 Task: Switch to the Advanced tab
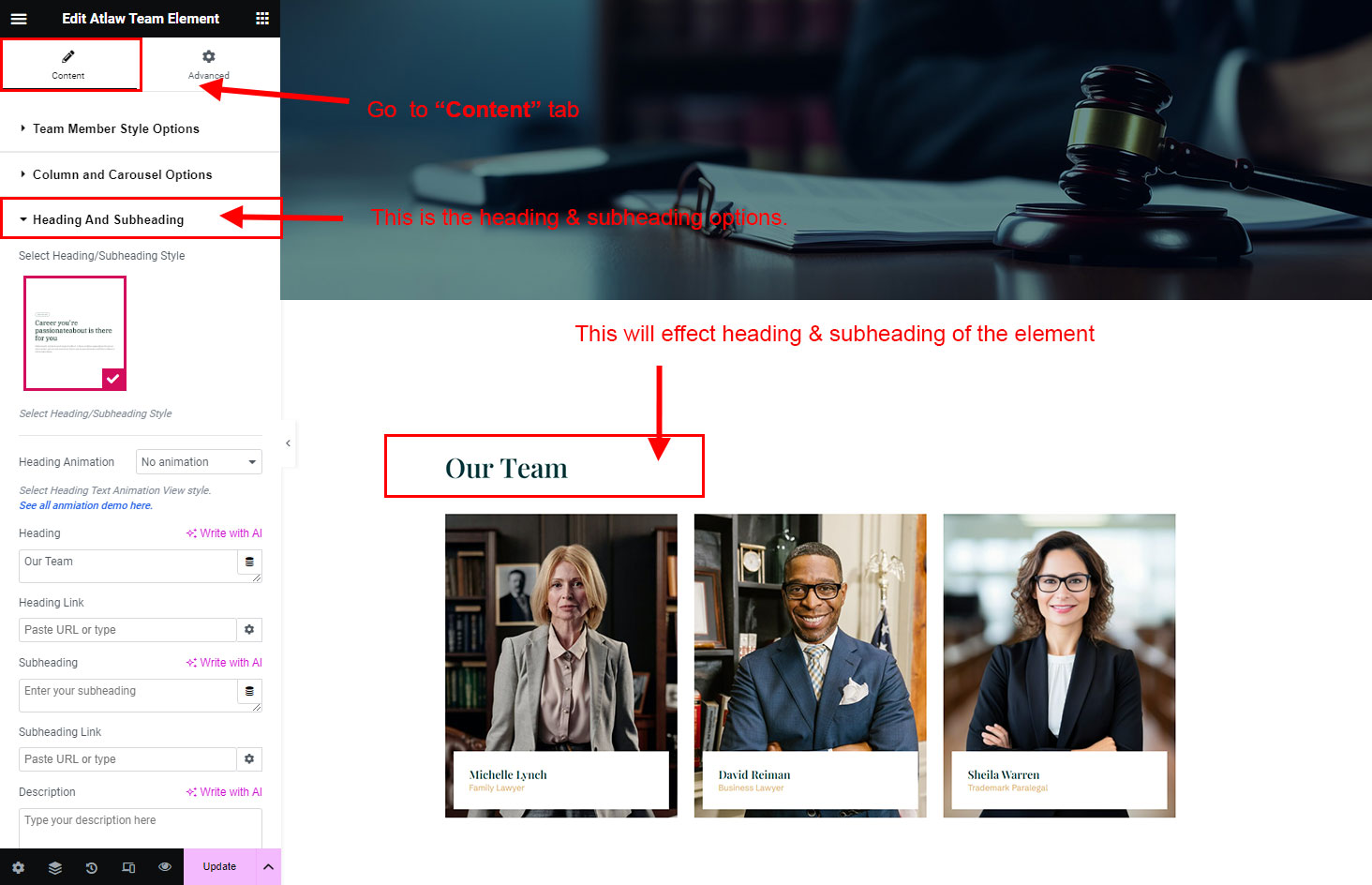coord(209,64)
